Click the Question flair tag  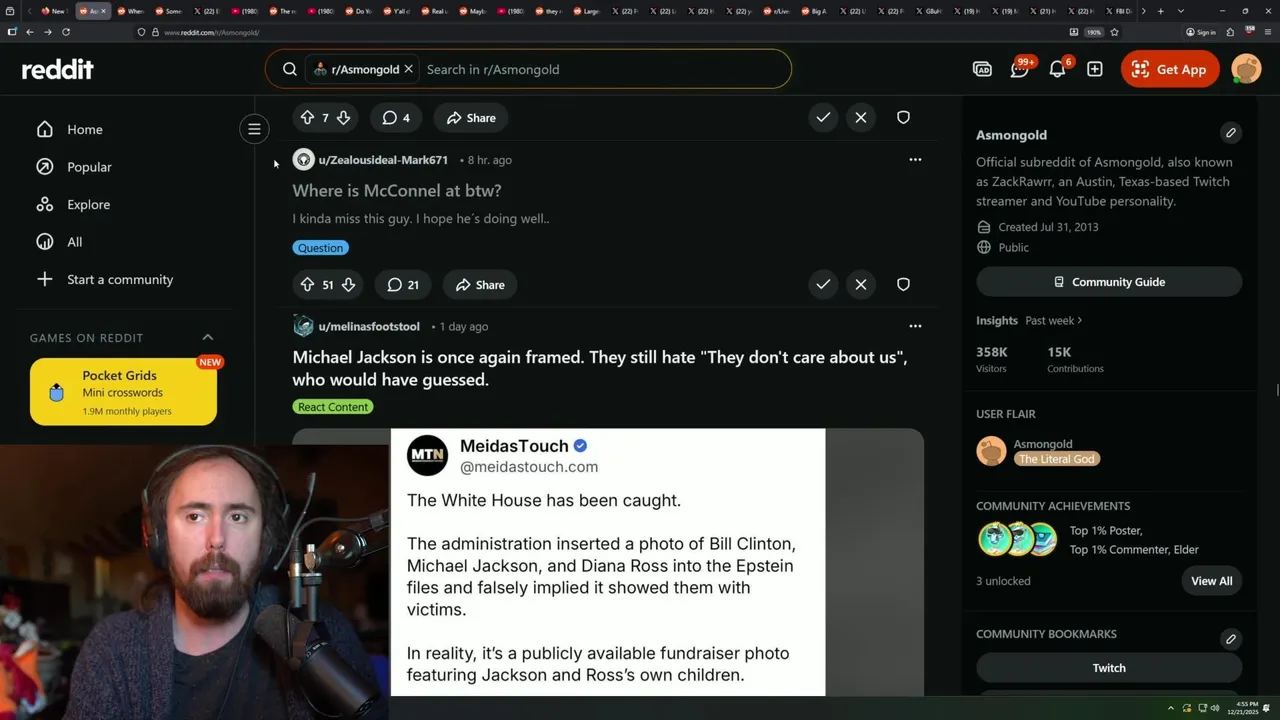320,248
